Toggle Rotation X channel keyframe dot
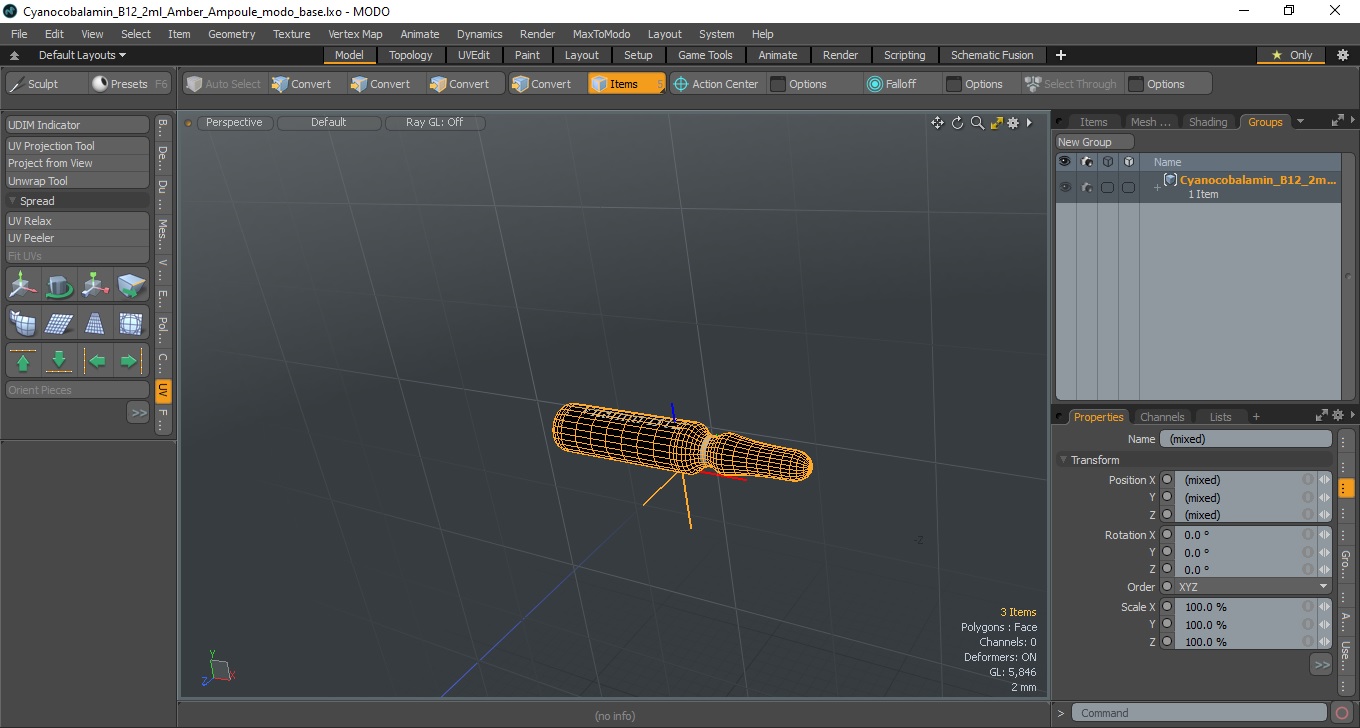 coord(1166,535)
